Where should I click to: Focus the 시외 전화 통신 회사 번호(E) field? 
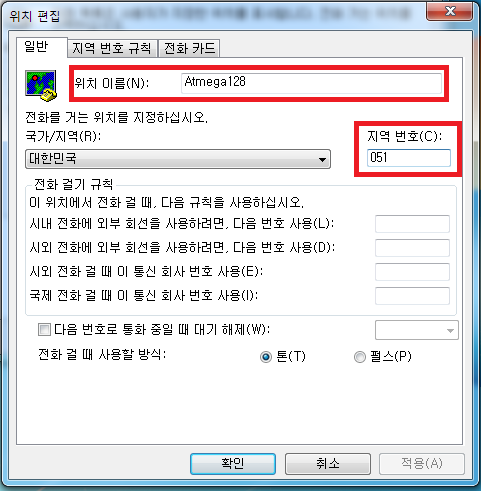tap(412, 272)
